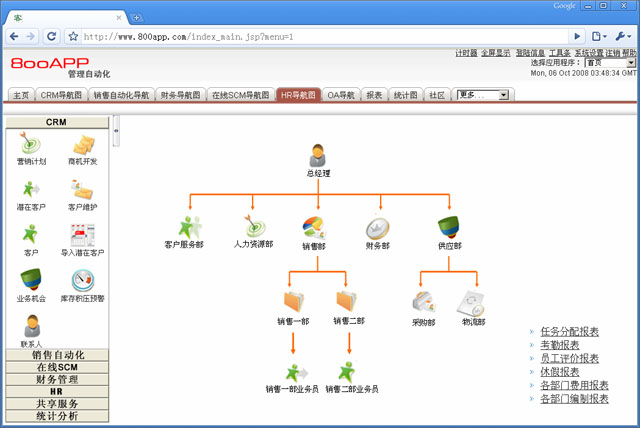Click the 总经理 person icon
Screen dimensions: 640x428
317,155
